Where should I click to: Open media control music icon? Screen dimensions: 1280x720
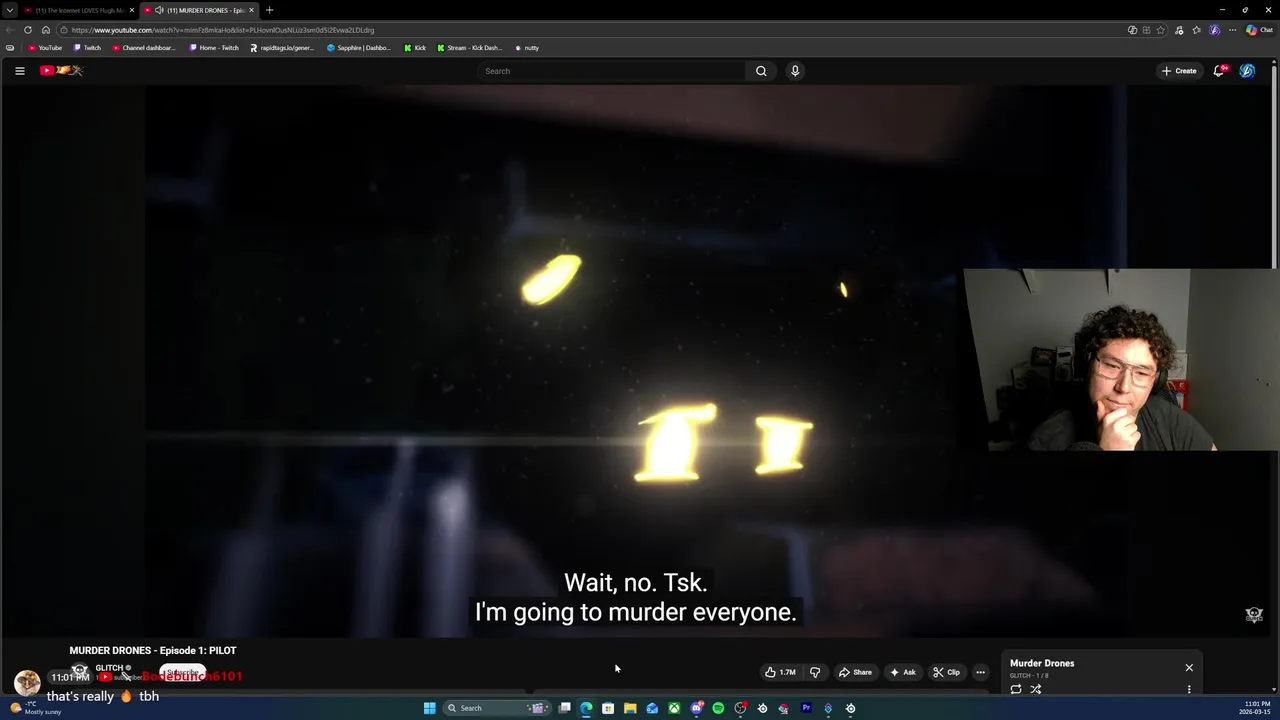coord(1180,30)
